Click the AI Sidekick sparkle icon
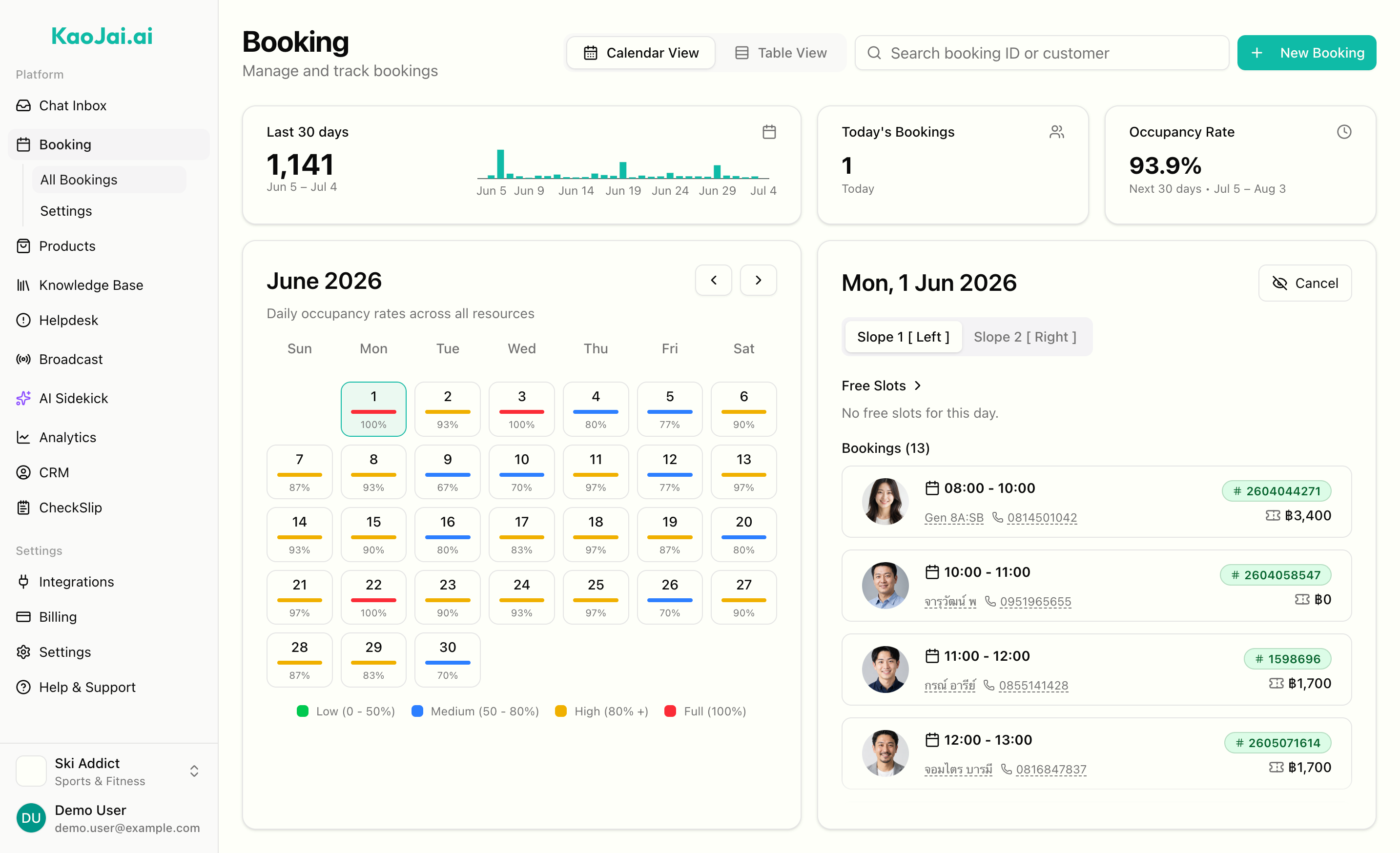The width and height of the screenshot is (1400, 853). [23, 398]
